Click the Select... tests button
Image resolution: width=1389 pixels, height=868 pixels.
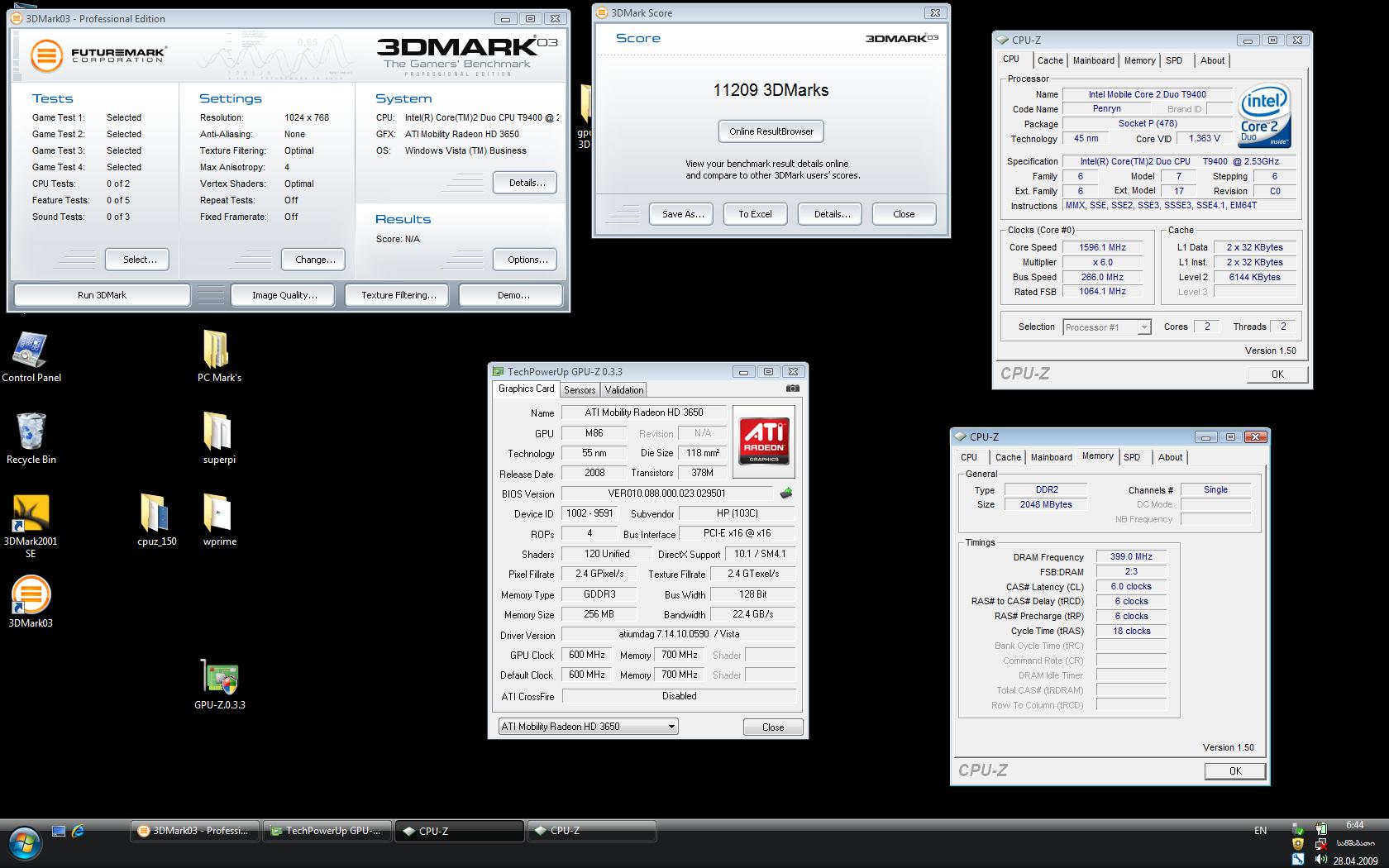click(137, 260)
